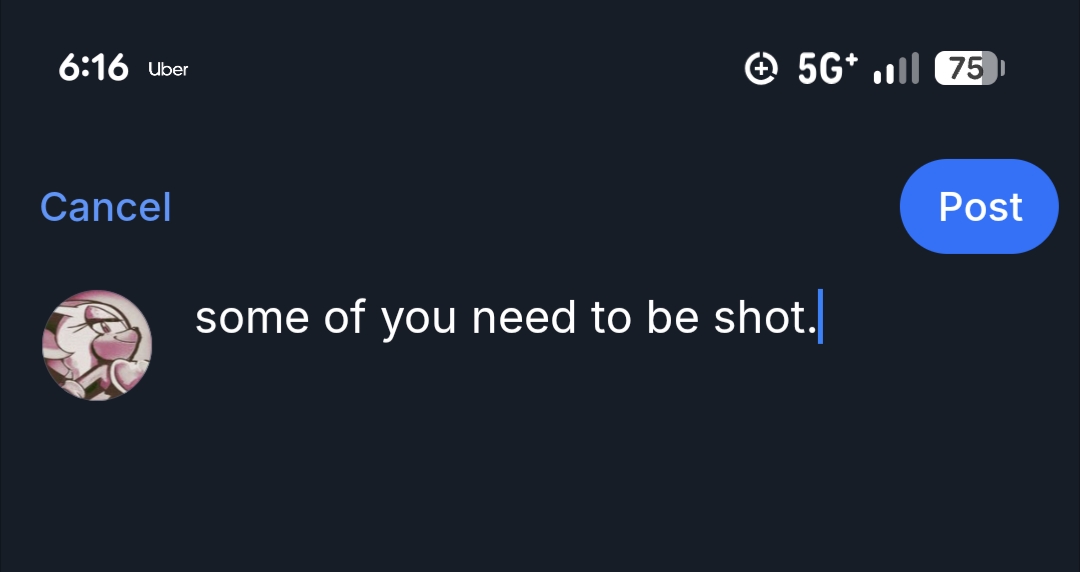This screenshot has width=1080, height=572.
Task: Tap the orientation lock status icon
Action: click(762, 69)
